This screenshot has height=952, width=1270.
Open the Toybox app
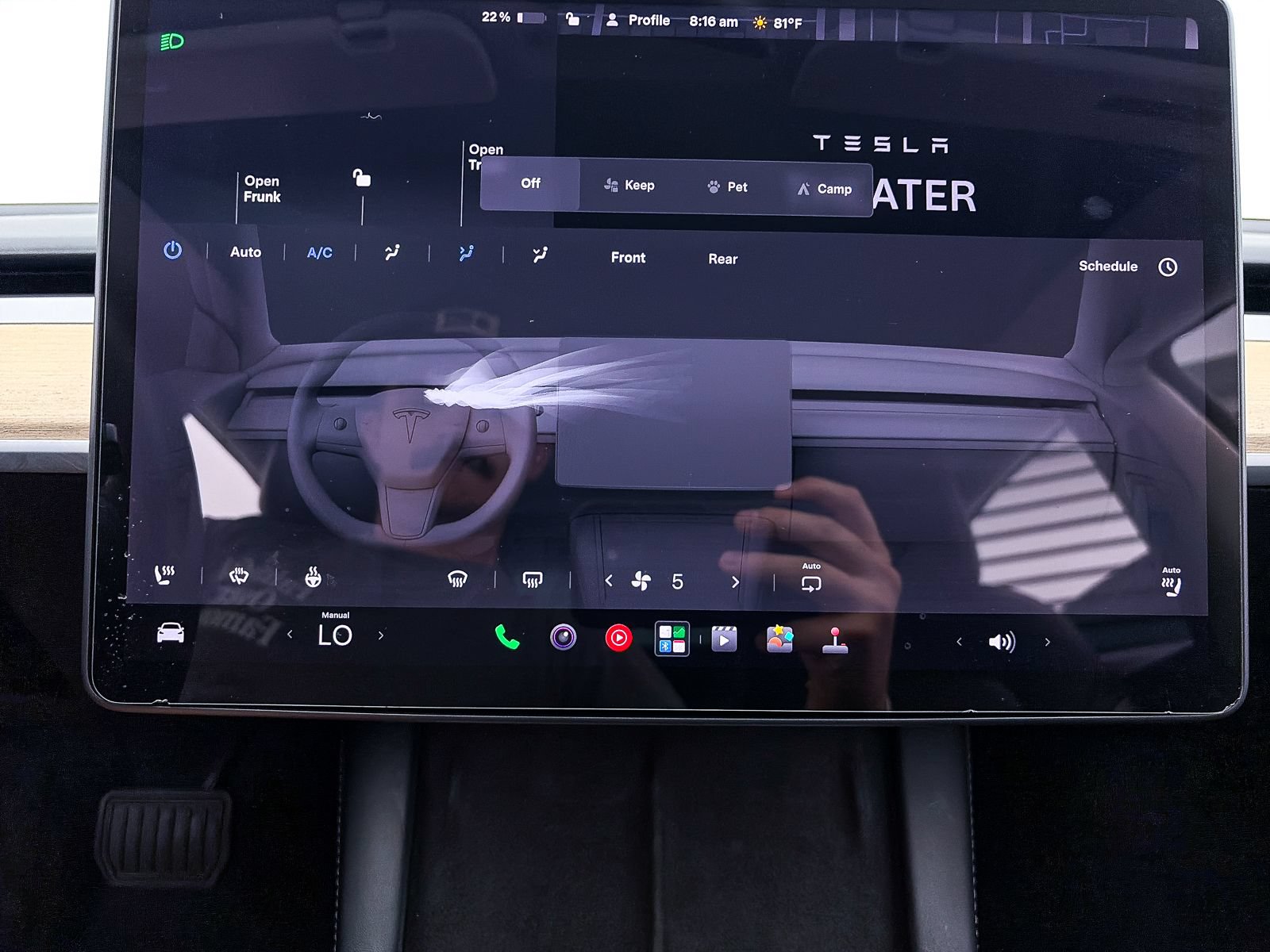tap(779, 639)
